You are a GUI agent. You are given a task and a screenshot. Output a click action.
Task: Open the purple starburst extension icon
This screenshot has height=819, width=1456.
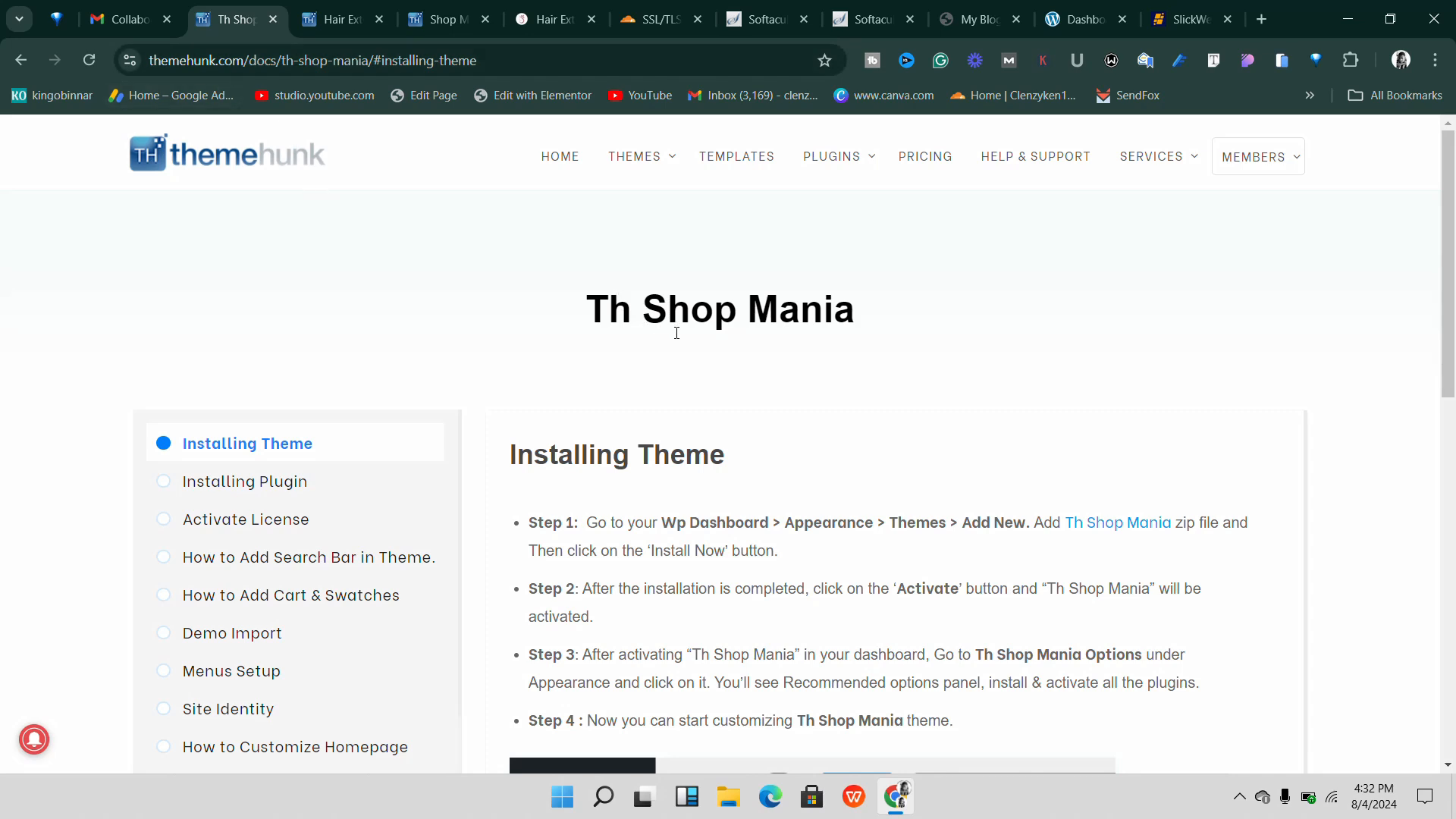[974, 61]
